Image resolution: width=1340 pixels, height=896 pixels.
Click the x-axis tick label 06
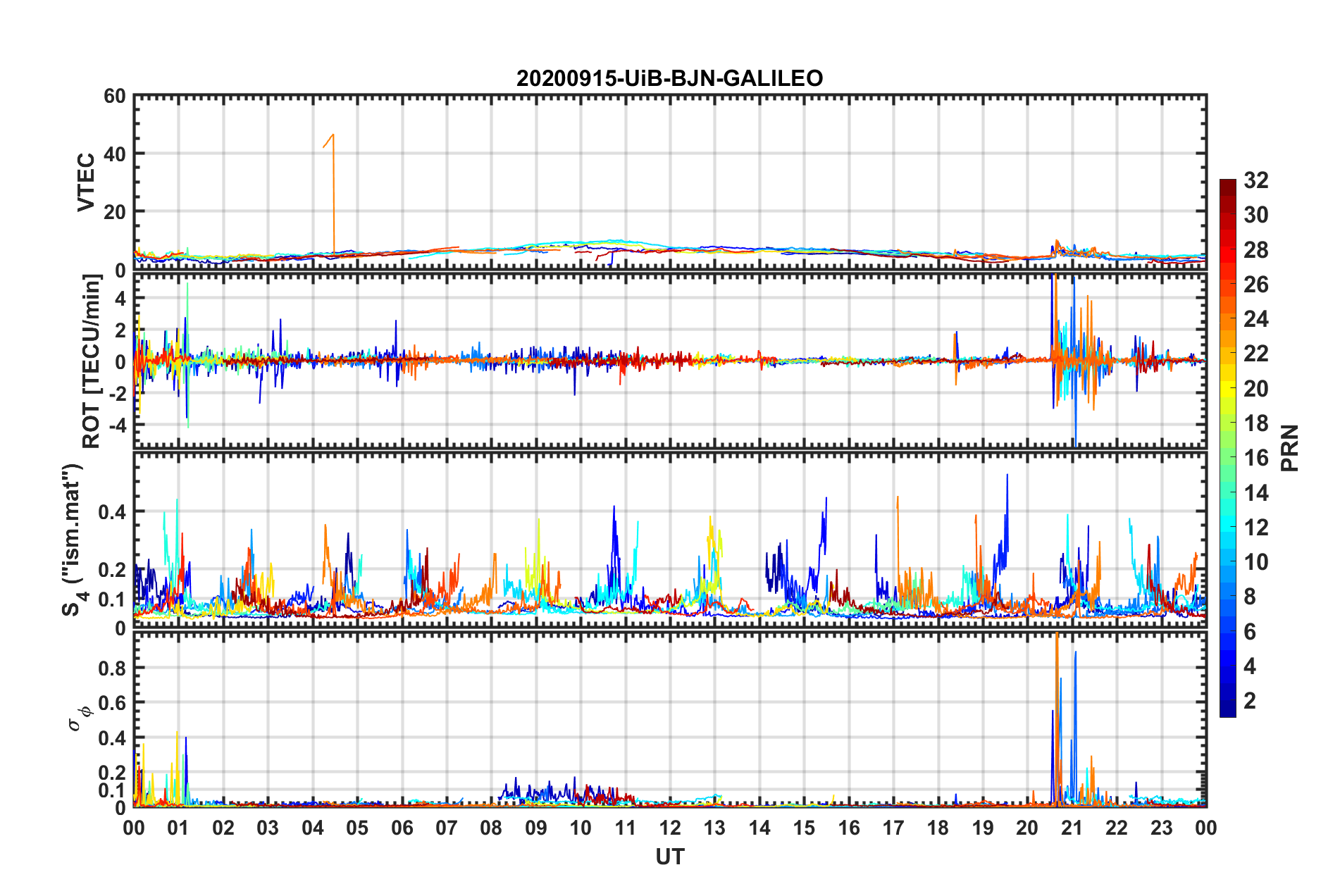[x=402, y=828]
